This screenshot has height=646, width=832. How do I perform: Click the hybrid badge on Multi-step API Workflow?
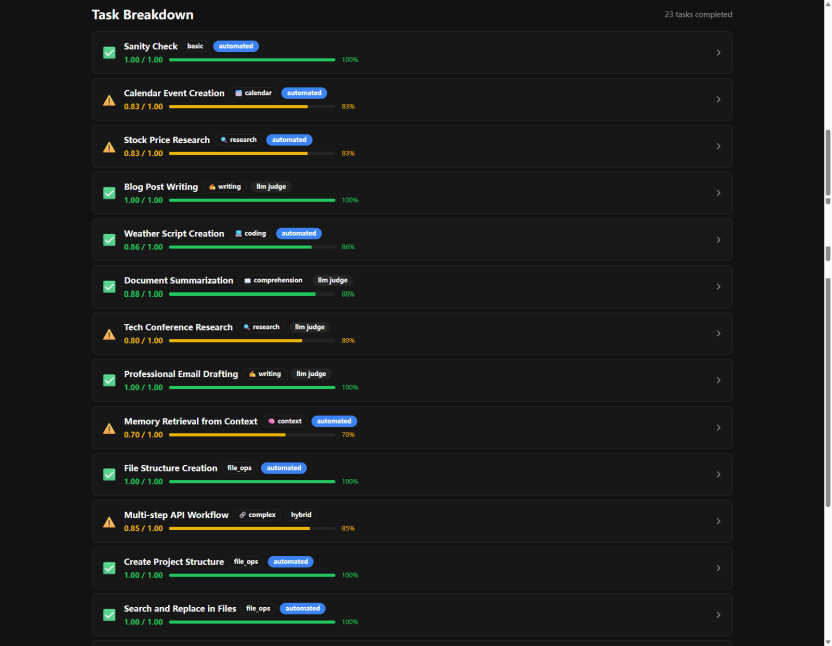point(301,515)
